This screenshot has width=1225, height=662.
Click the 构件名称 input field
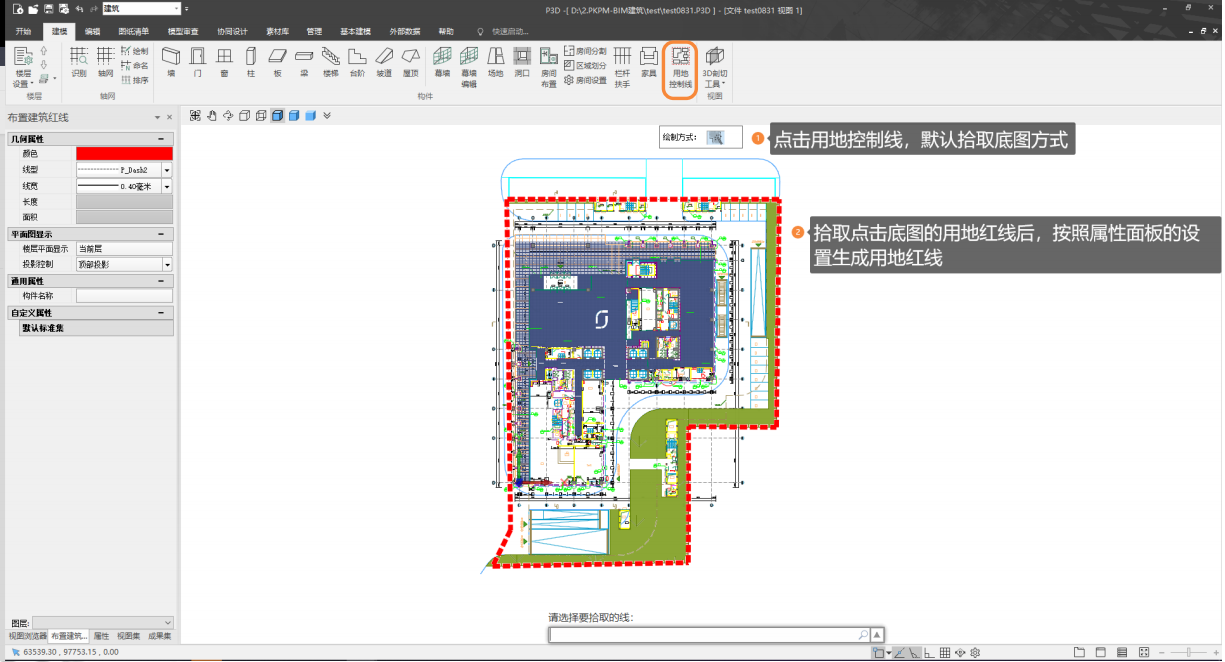coord(124,296)
